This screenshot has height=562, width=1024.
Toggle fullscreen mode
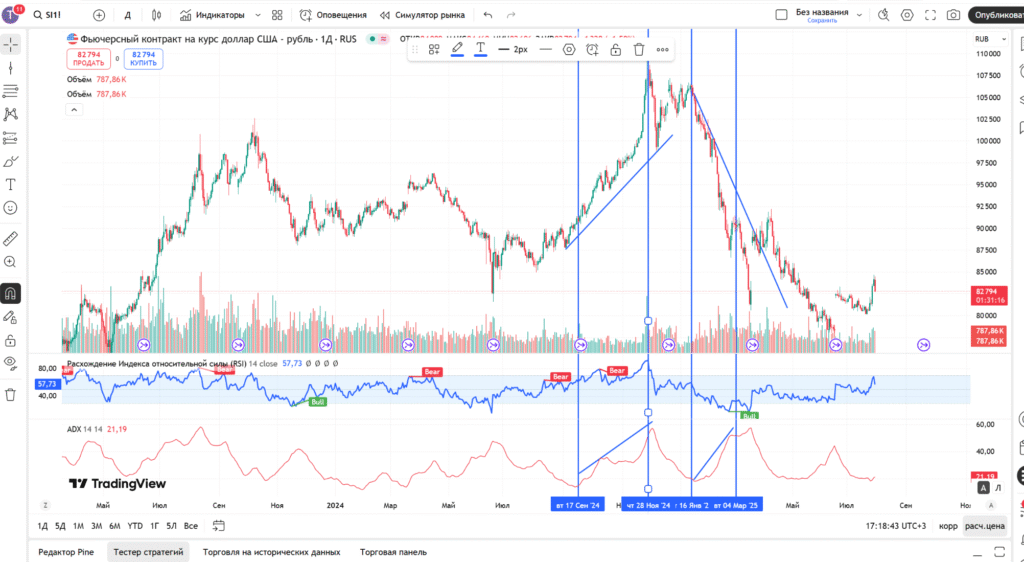pos(931,14)
